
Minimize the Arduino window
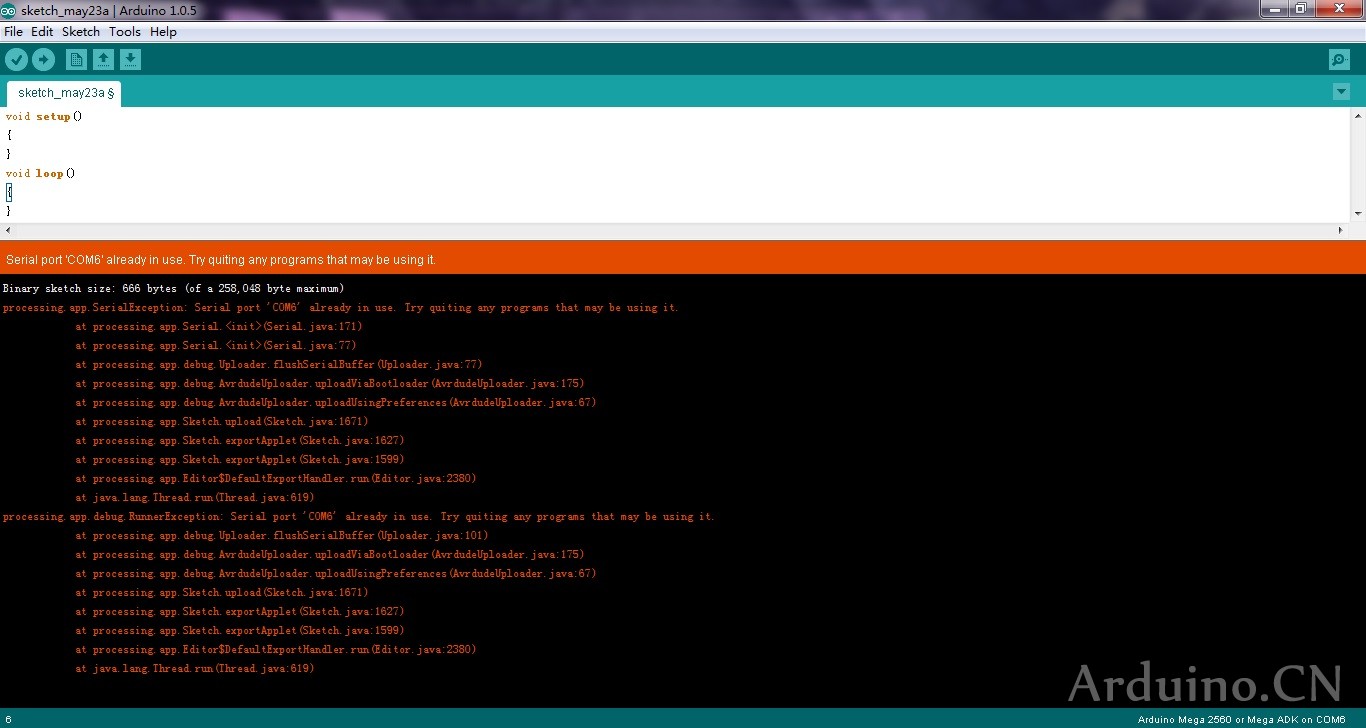1274,9
